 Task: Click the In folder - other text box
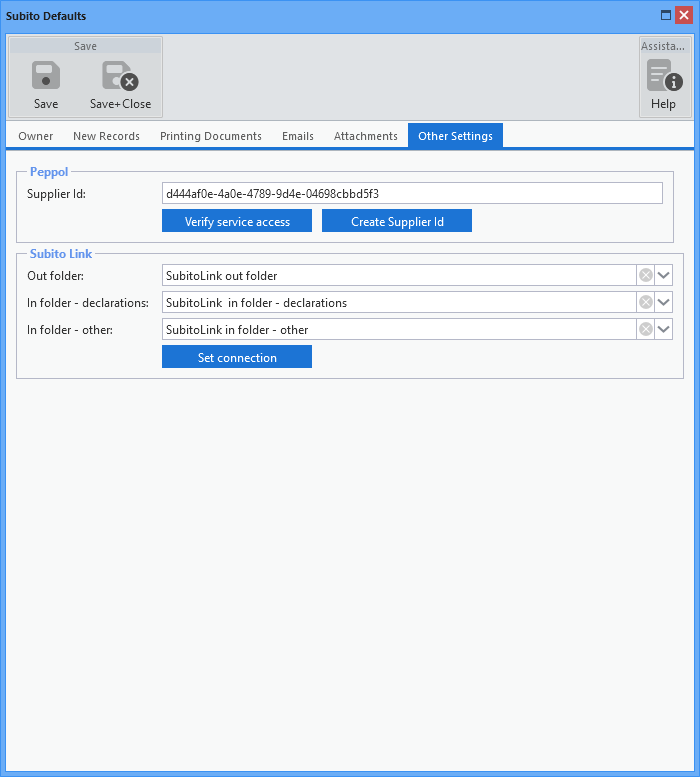[399, 330]
